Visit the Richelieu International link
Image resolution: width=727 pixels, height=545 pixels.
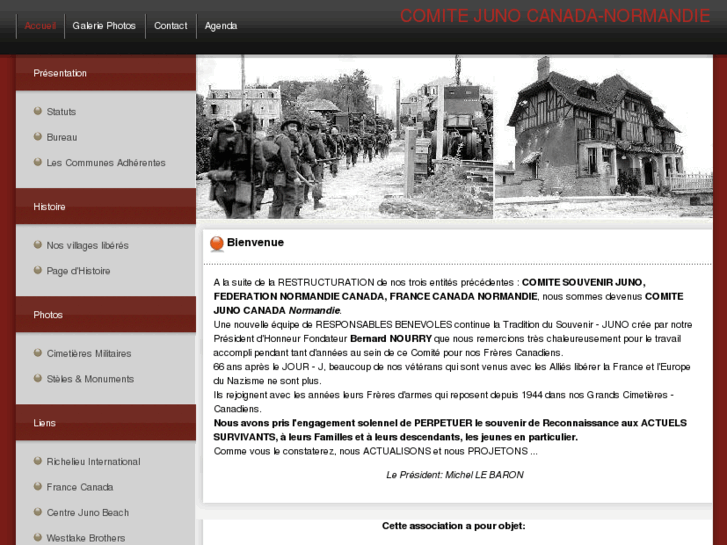[x=93, y=462]
